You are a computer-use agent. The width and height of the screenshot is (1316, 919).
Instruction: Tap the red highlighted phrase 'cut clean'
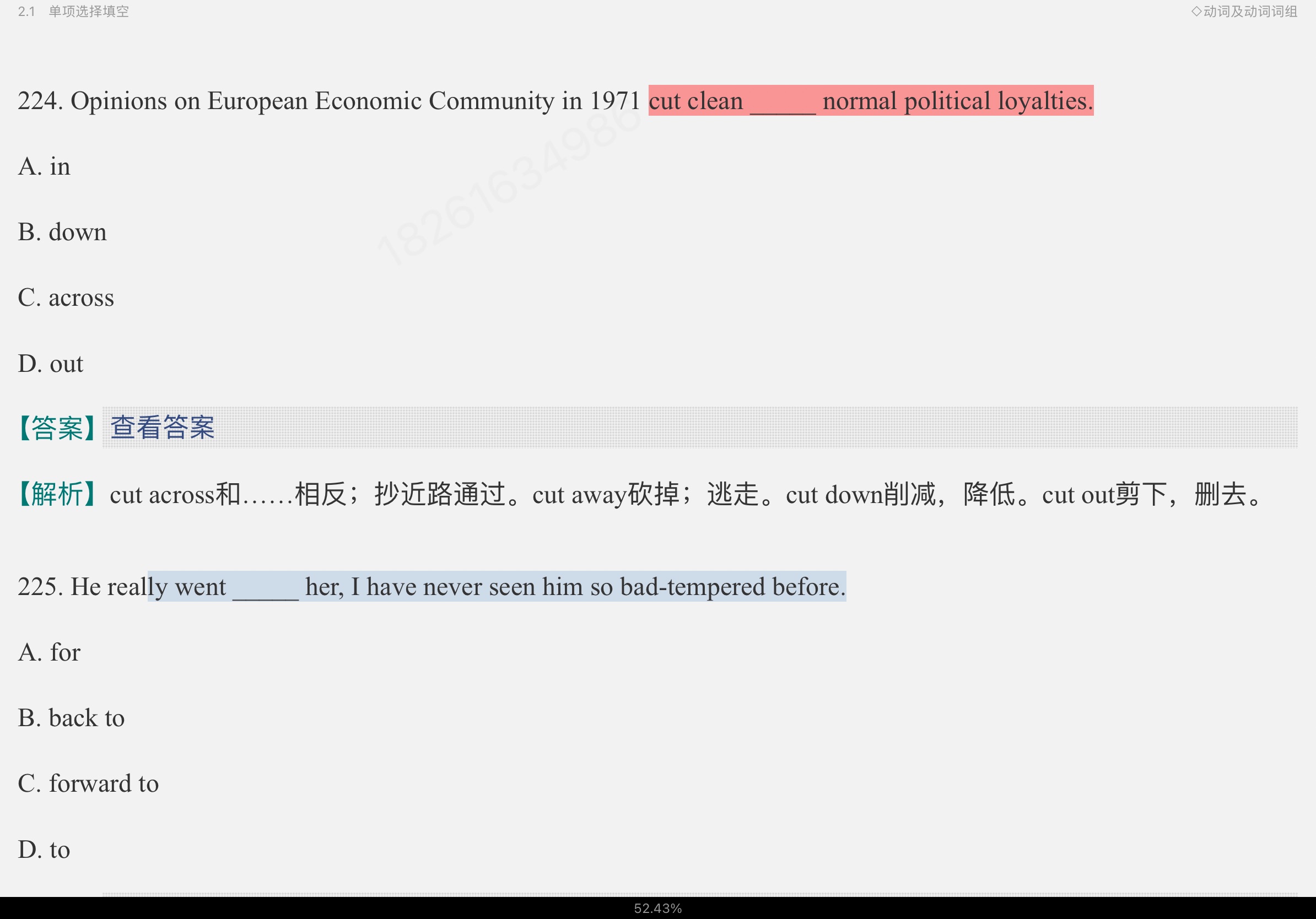695,101
